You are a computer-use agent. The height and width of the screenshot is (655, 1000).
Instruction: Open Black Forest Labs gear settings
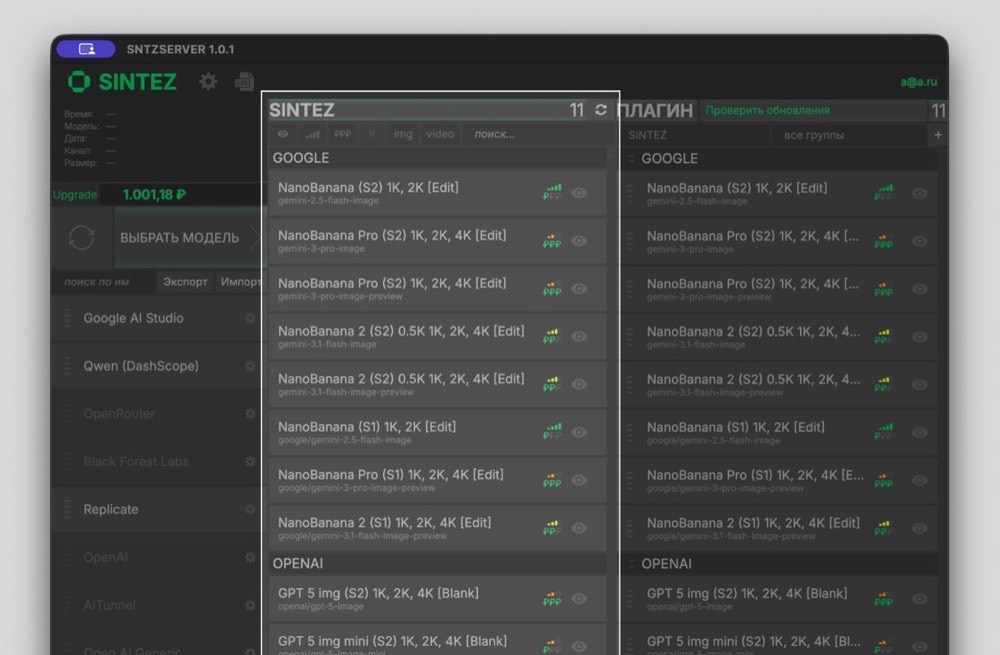tap(250, 461)
